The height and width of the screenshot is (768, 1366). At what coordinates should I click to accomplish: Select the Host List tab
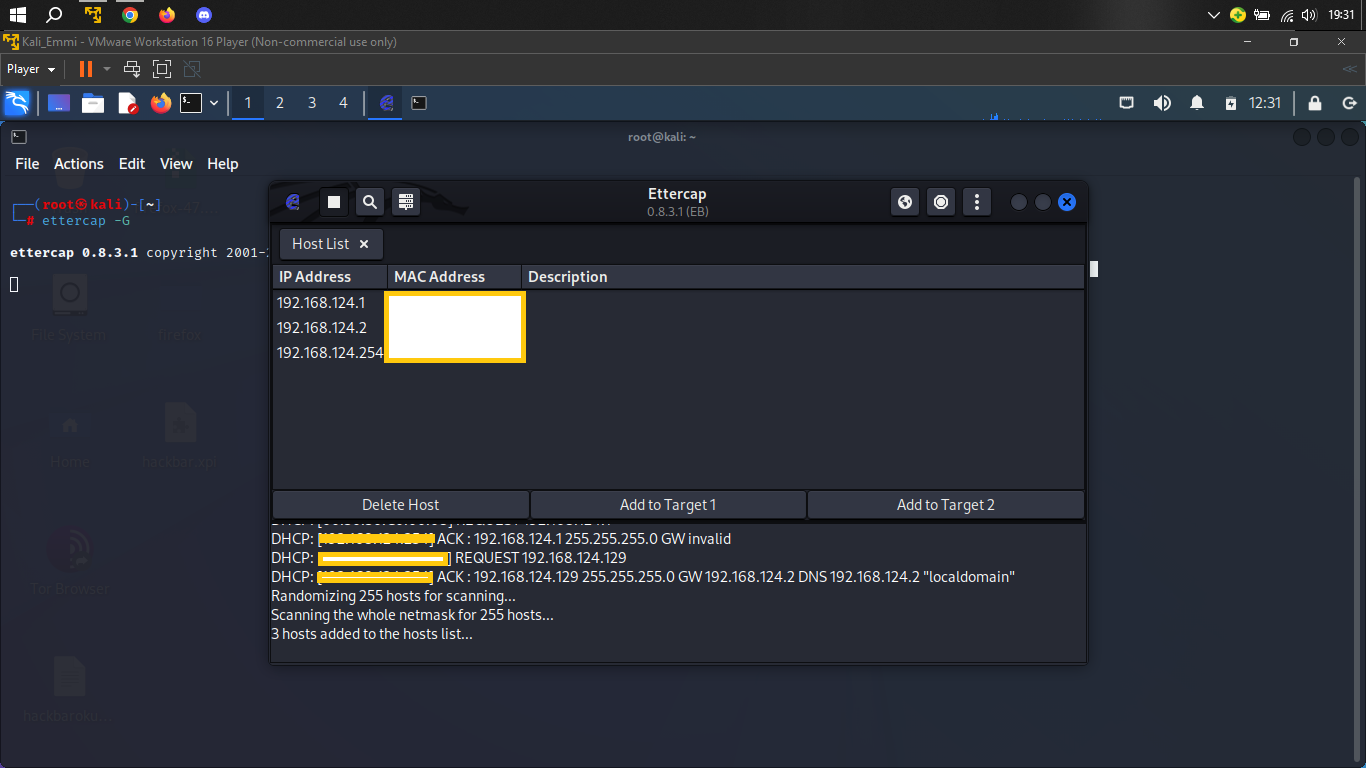coord(321,244)
